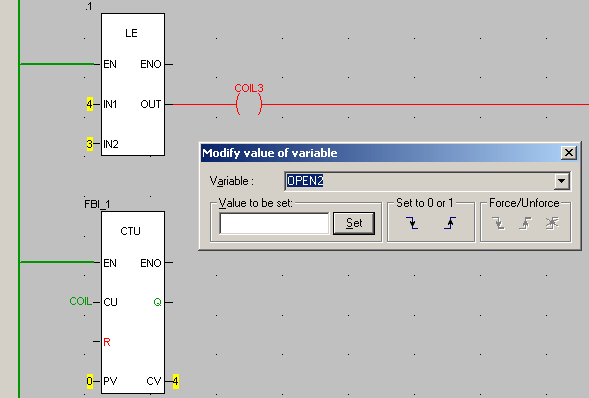Click the CV pin label of CTU block
589x398 pixels.
pos(154,381)
